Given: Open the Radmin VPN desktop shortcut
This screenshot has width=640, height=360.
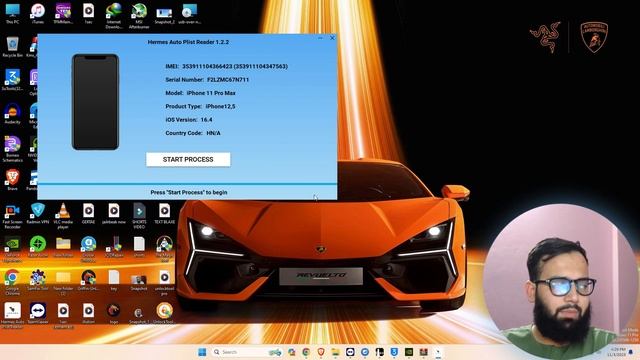Looking at the screenshot, I should coord(38,214).
